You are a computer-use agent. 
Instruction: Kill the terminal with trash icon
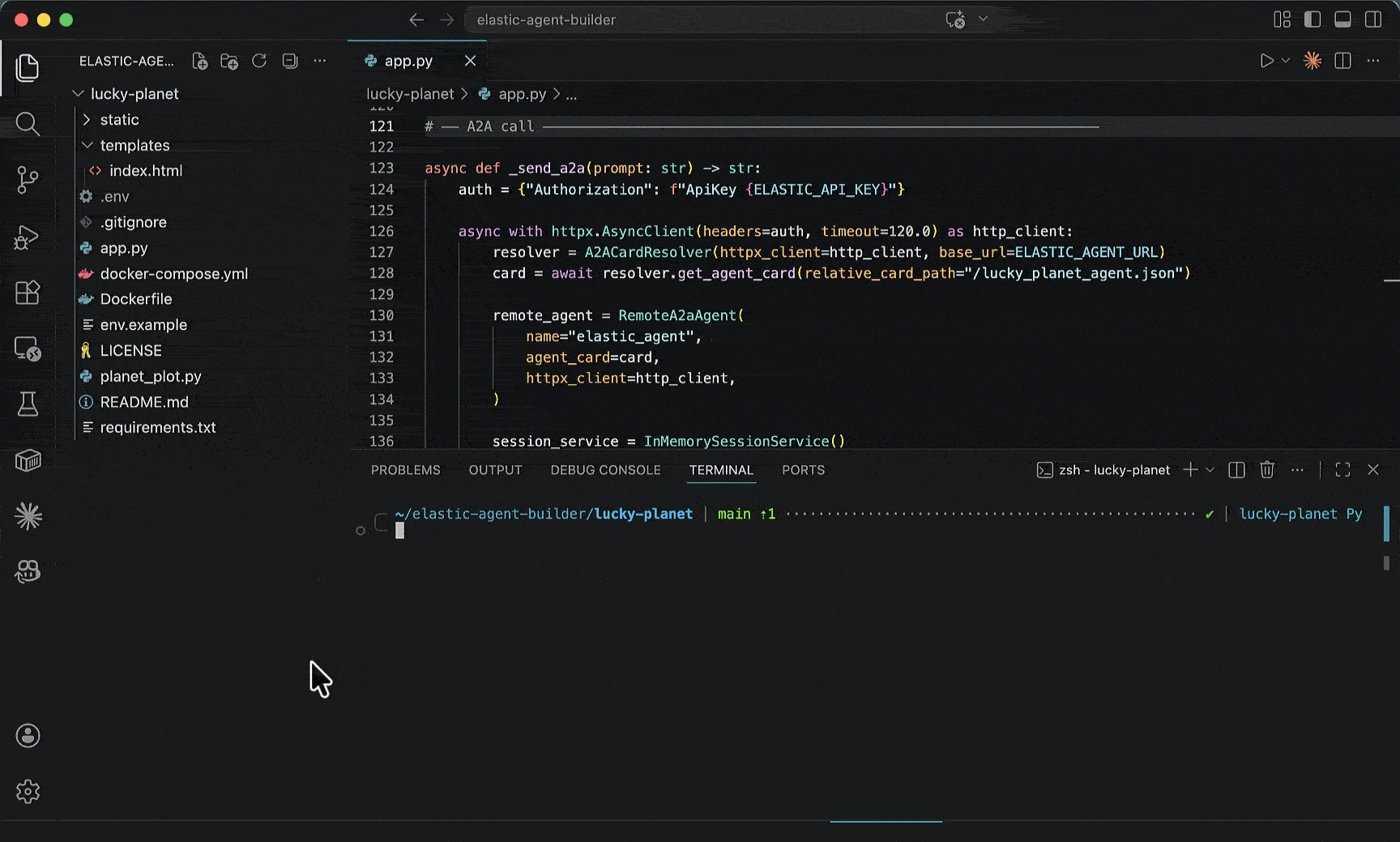click(x=1267, y=470)
